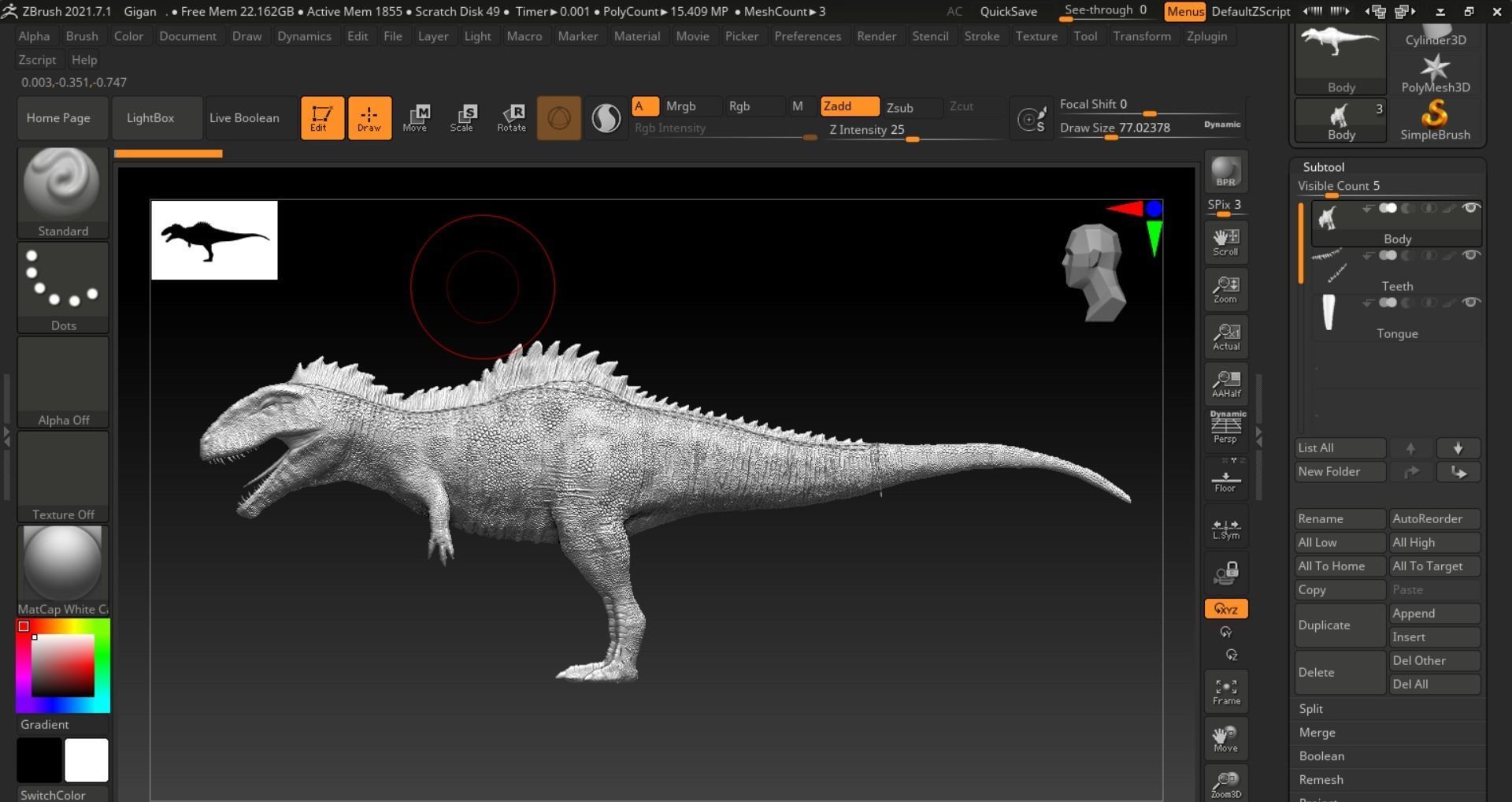
Task: Click the AAHalf view icon
Action: pyautogui.click(x=1225, y=384)
